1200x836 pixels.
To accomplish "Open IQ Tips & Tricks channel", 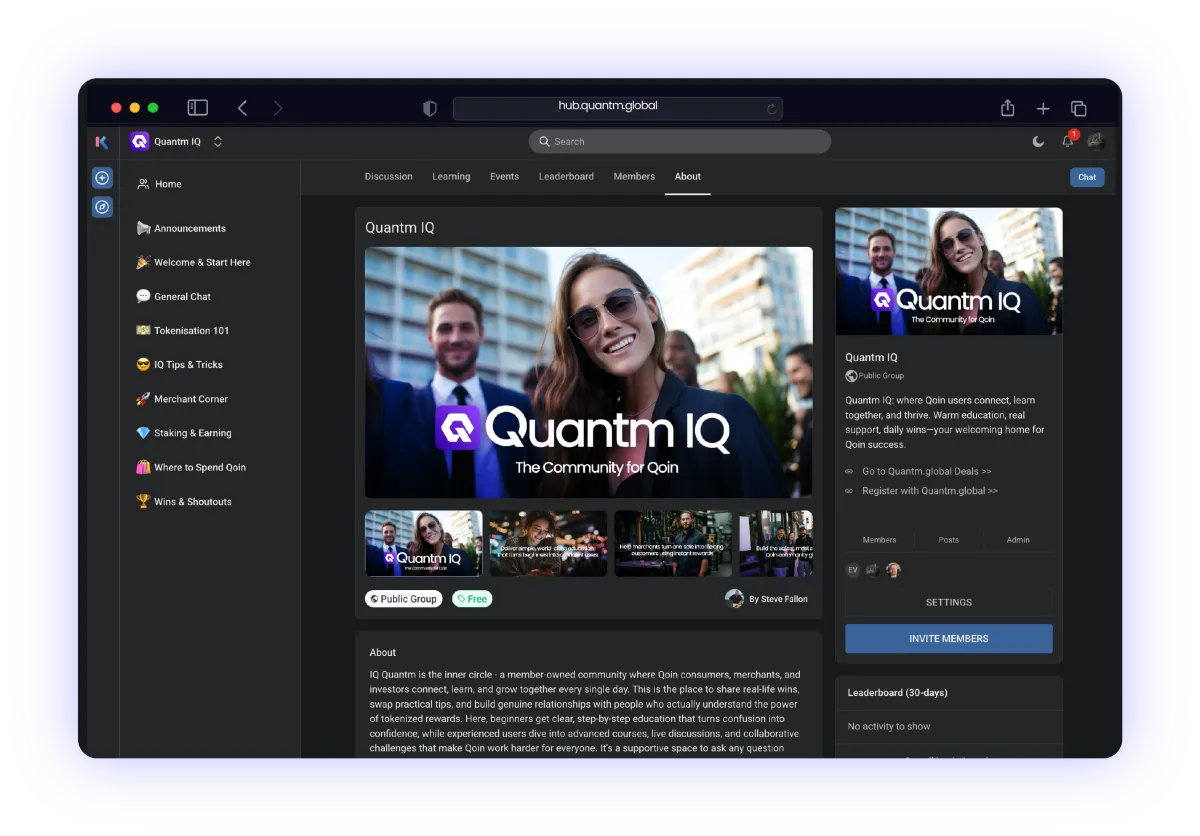I will point(180,365).
